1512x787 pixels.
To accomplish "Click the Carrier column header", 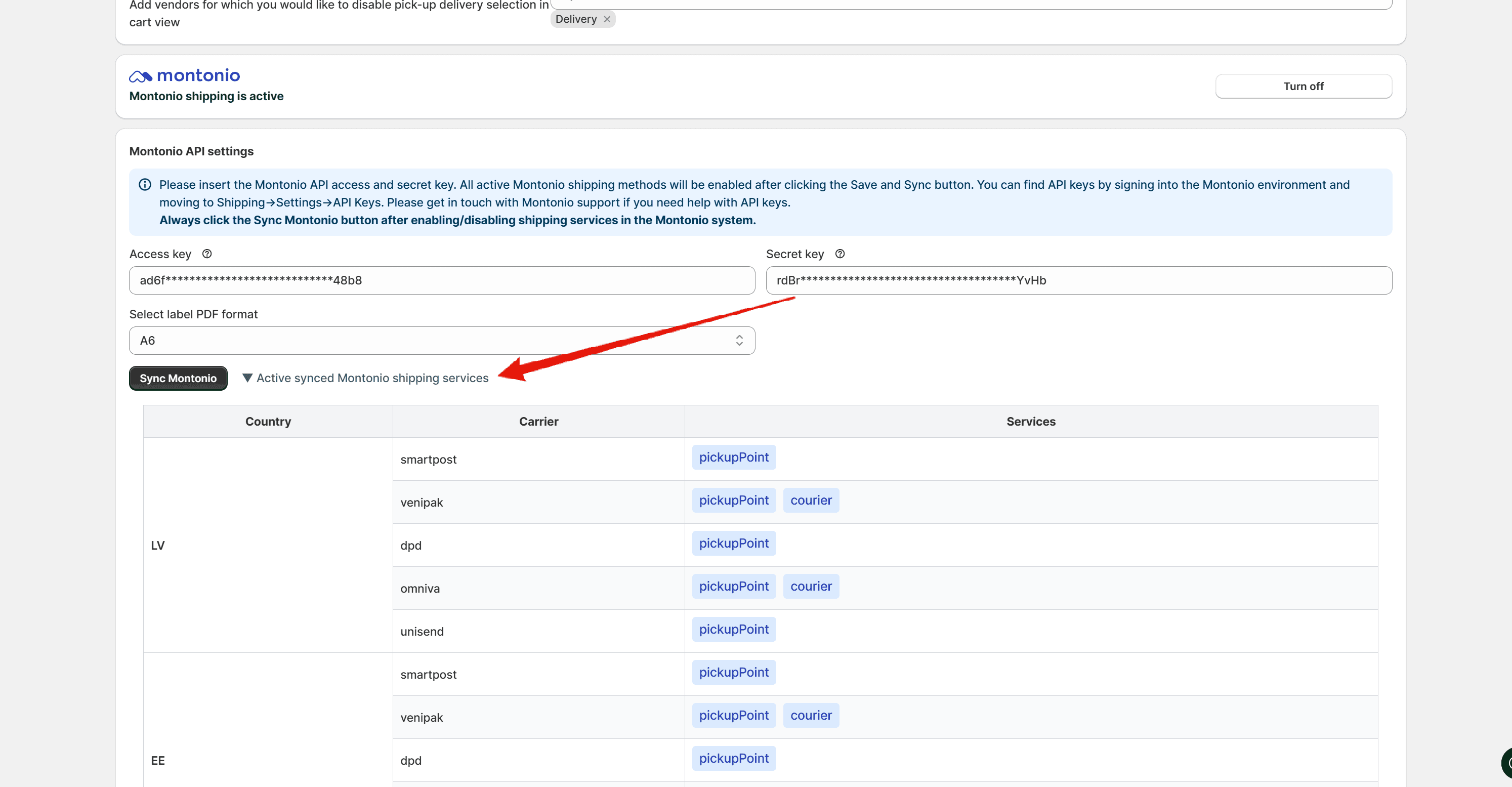I will click(538, 422).
